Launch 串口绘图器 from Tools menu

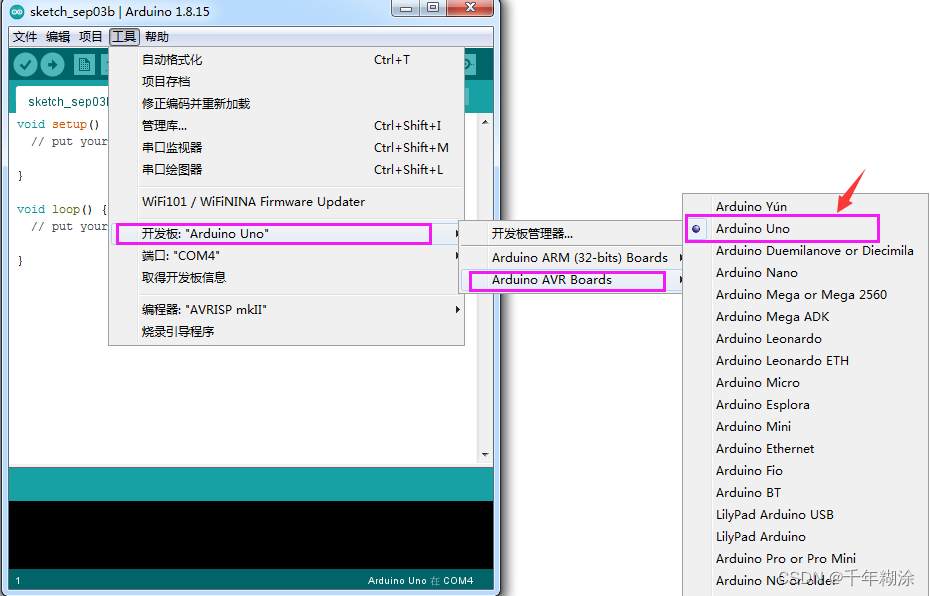tap(286, 170)
